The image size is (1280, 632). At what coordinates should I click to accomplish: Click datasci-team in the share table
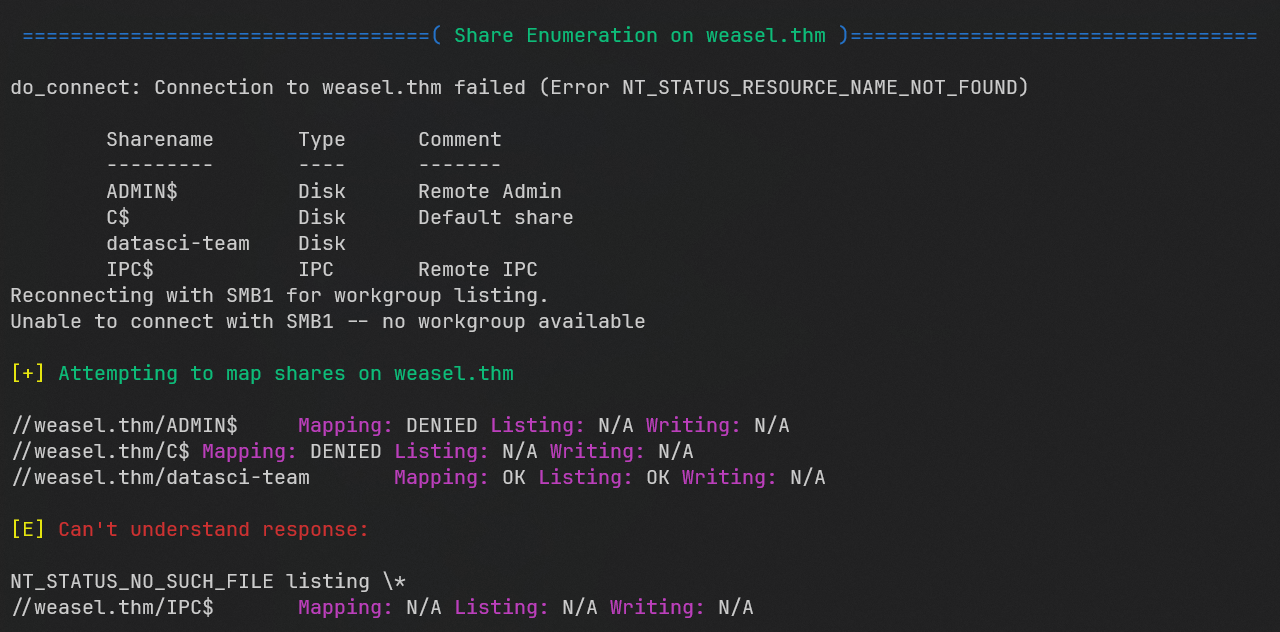click(177, 244)
